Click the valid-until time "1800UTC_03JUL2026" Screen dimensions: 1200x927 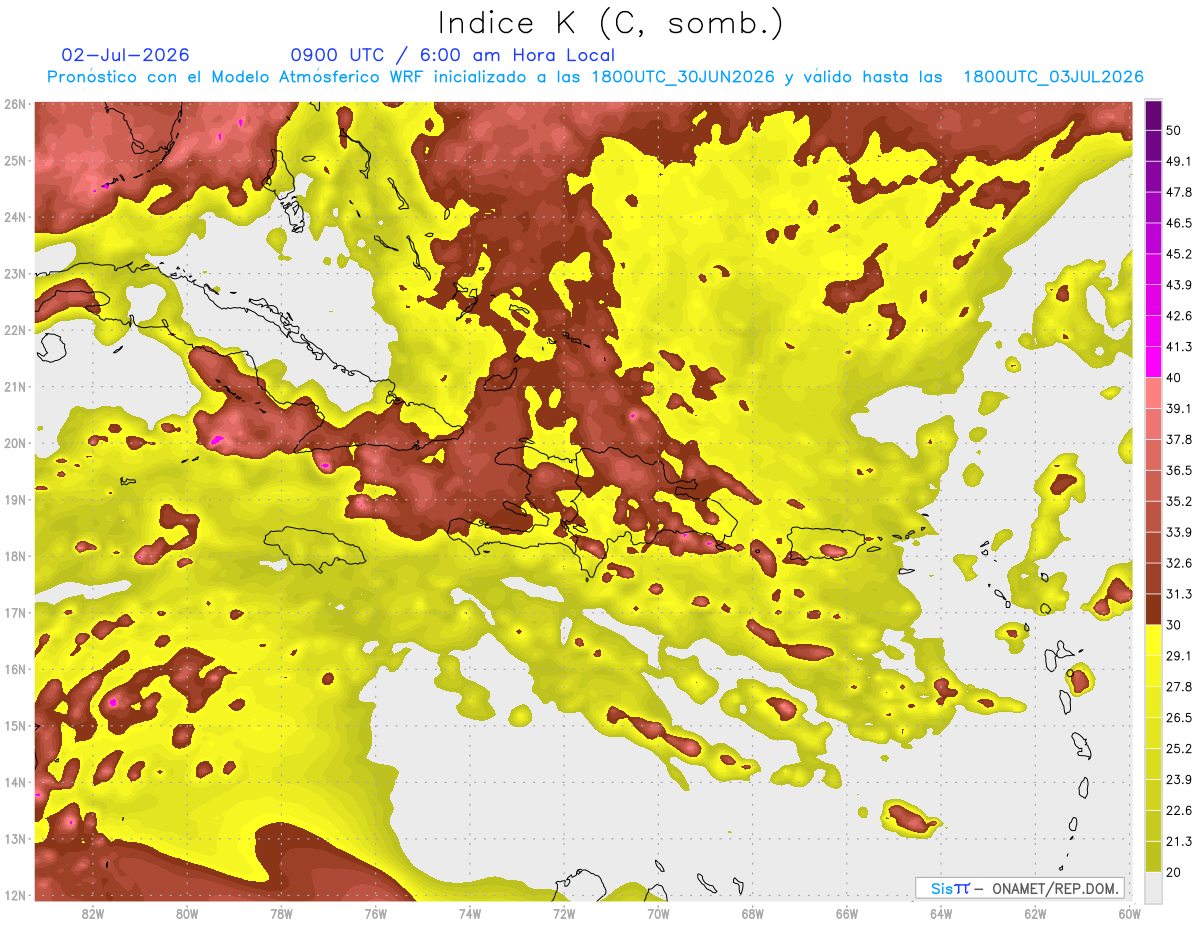[x=1053, y=77]
